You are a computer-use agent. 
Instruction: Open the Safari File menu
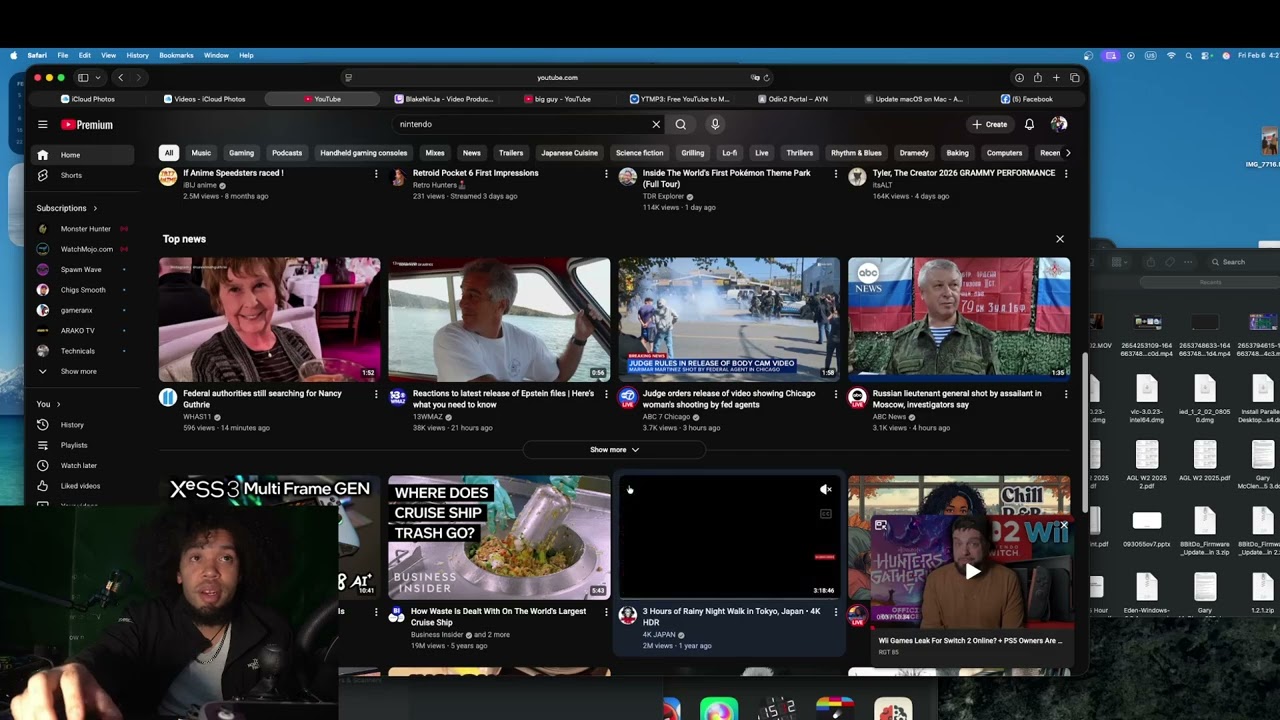click(62, 55)
